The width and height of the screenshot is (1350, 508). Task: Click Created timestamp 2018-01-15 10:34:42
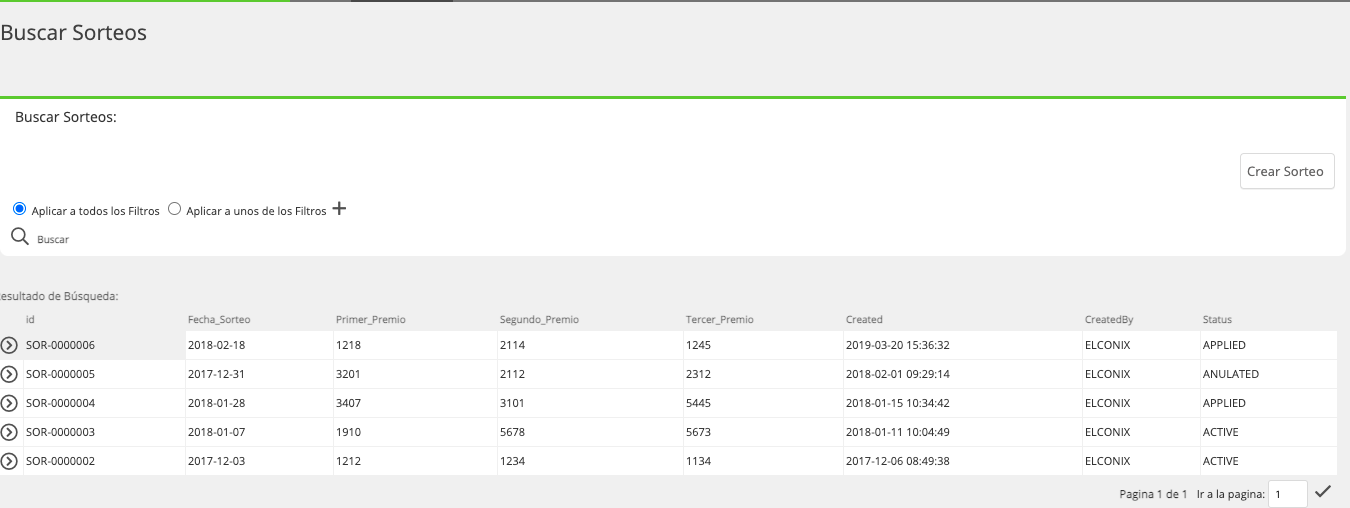point(897,403)
